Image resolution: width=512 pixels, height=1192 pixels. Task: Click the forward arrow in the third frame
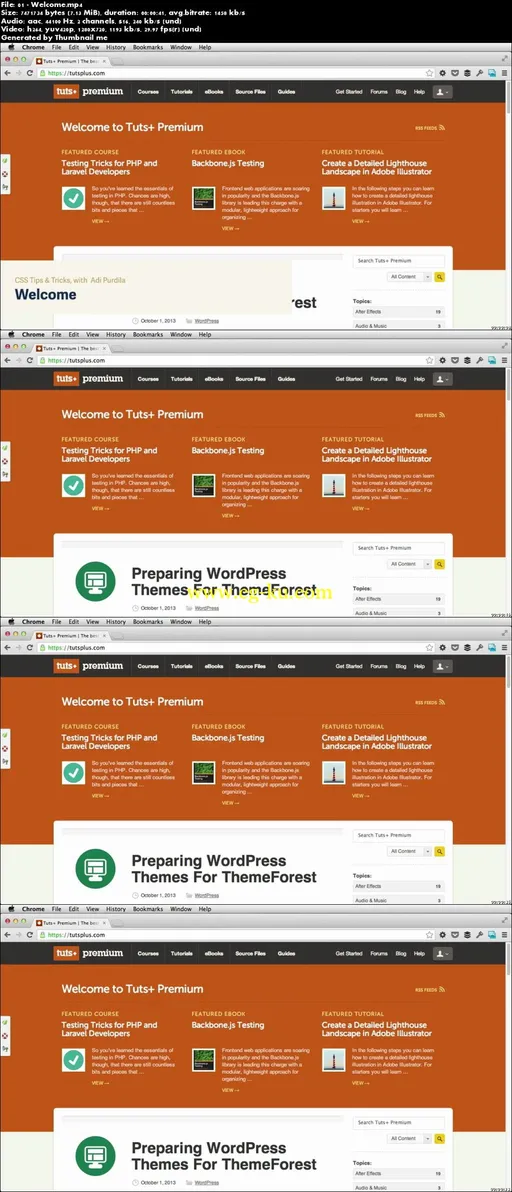[18, 648]
